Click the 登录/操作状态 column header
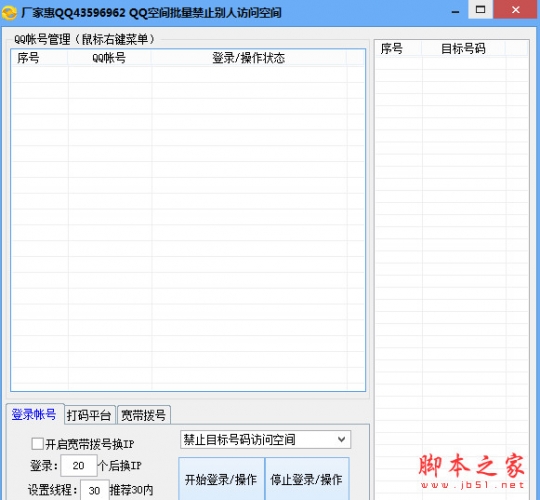Image resolution: width=540 pixels, height=500 pixels. (x=249, y=58)
